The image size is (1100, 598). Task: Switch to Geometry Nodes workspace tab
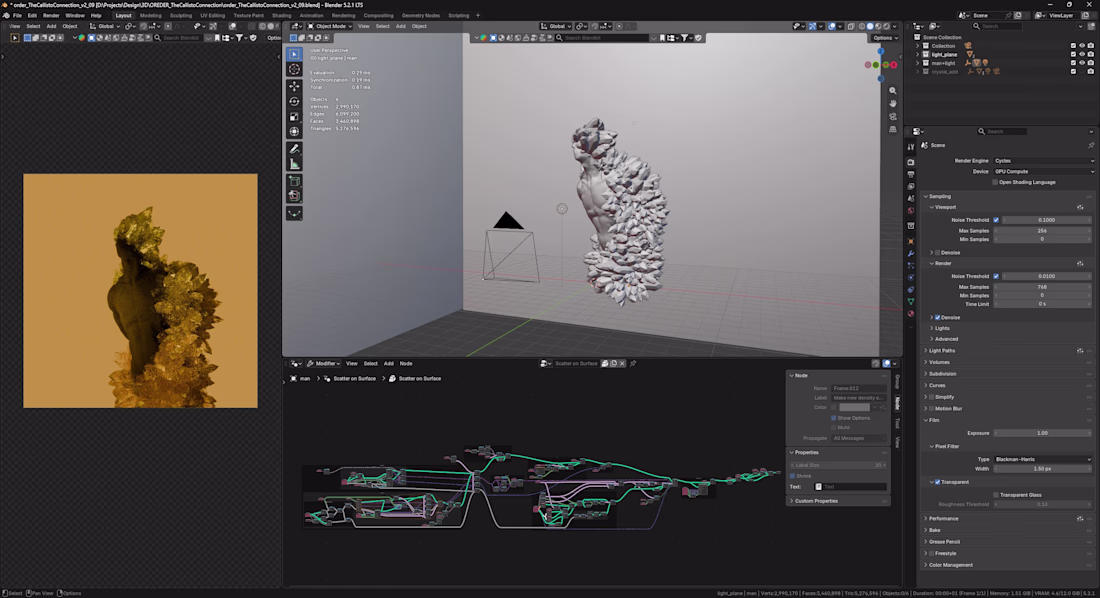click(x=421, y=15)
